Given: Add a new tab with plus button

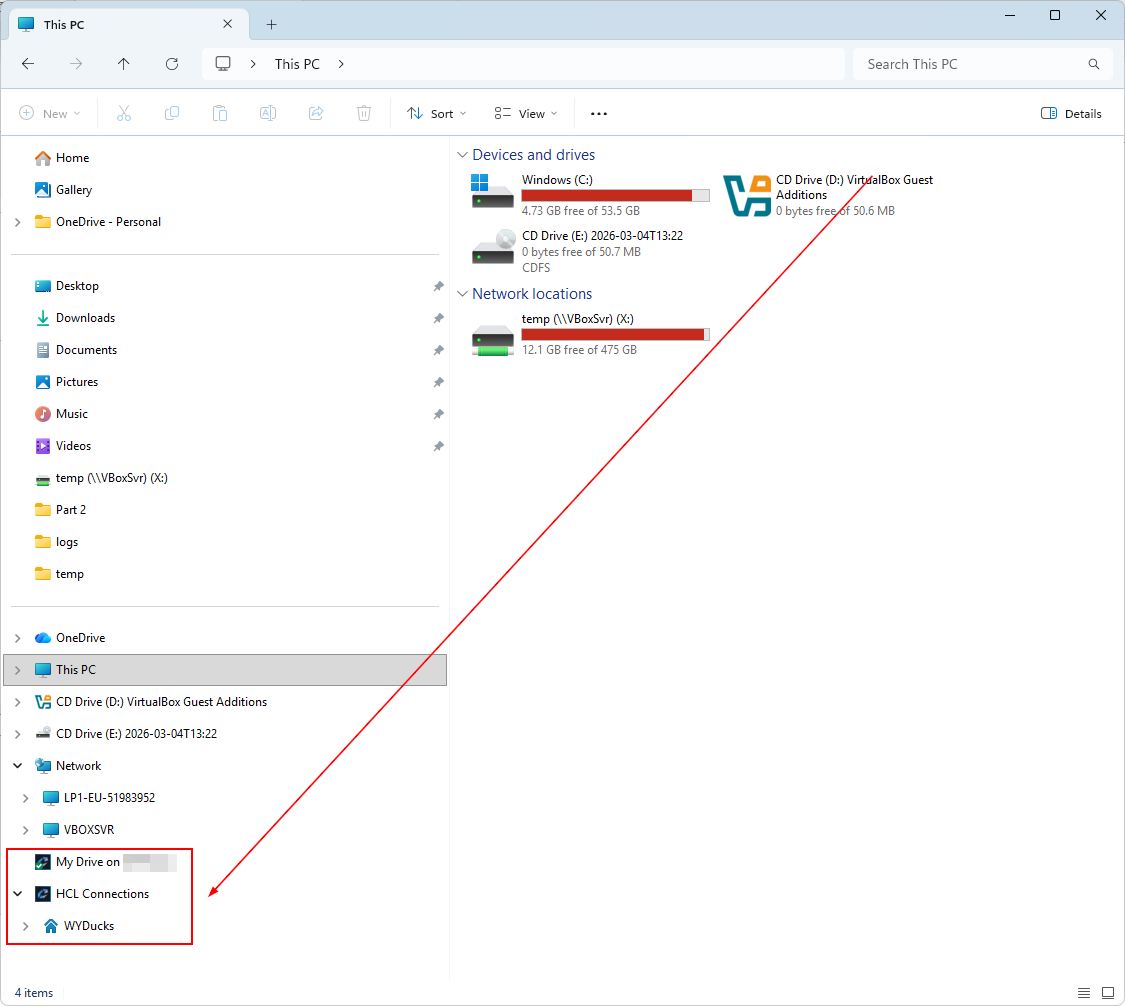Looking at the screenshot, I should click(x=271, y=24).
